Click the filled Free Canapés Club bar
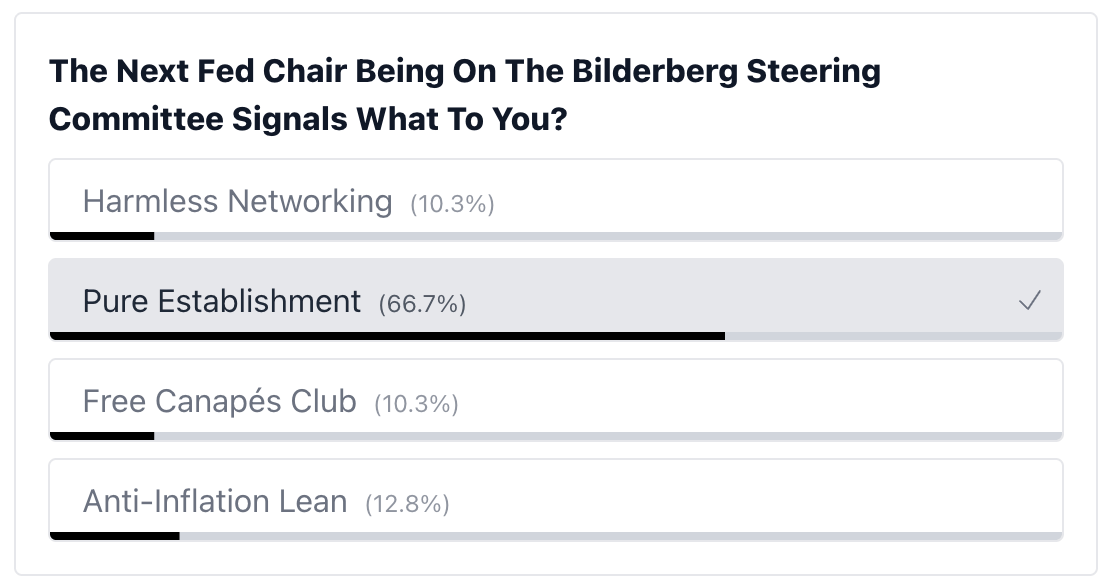1112x588 pixels. pos(102,436)
